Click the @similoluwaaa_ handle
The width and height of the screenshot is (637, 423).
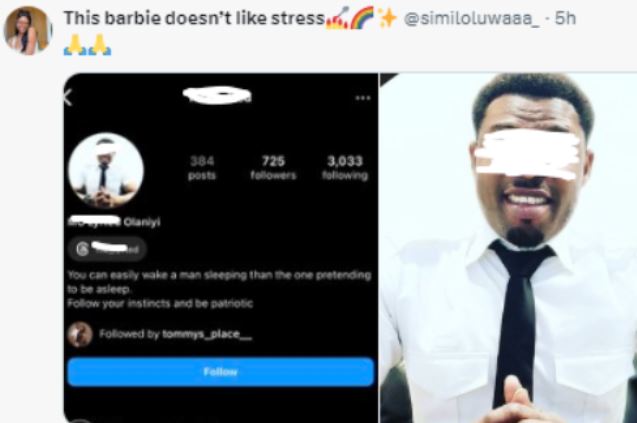(x=472, y=18)
